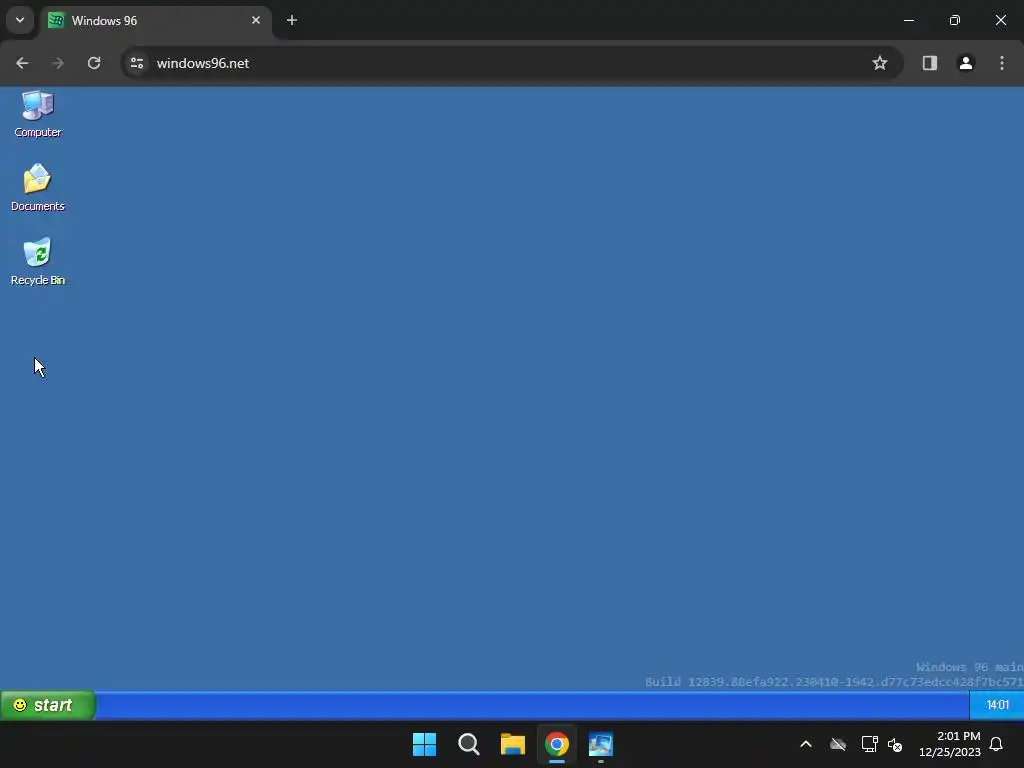Show hidden system tray icons

(806, 744)
